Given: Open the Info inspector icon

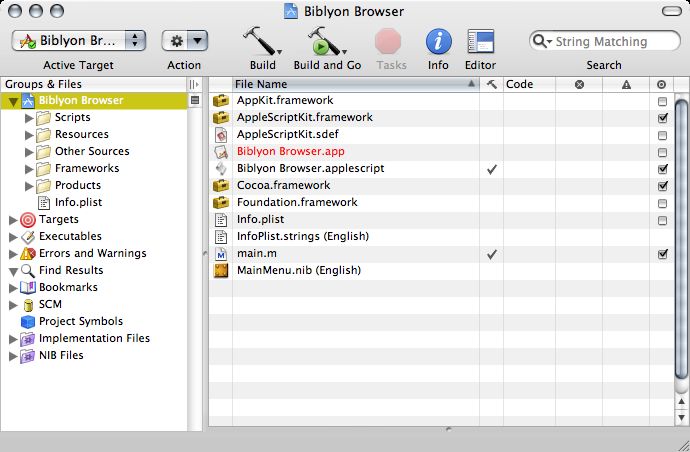Looking at the screenshot, I should [438, 42].
